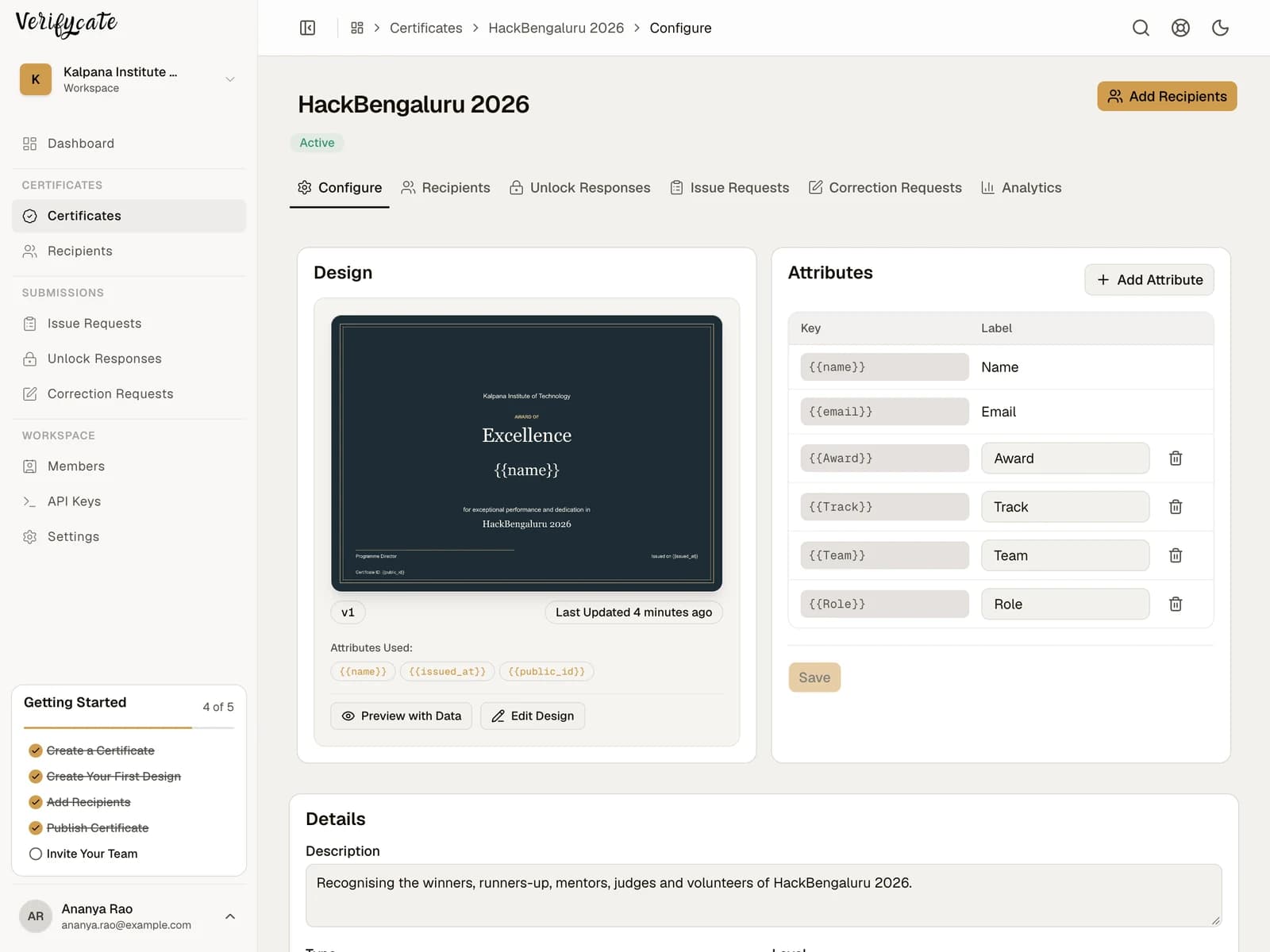Screen dimensions: 1270x952
Task: Open Unlock Responses in the sidebar
Action: 129,359
